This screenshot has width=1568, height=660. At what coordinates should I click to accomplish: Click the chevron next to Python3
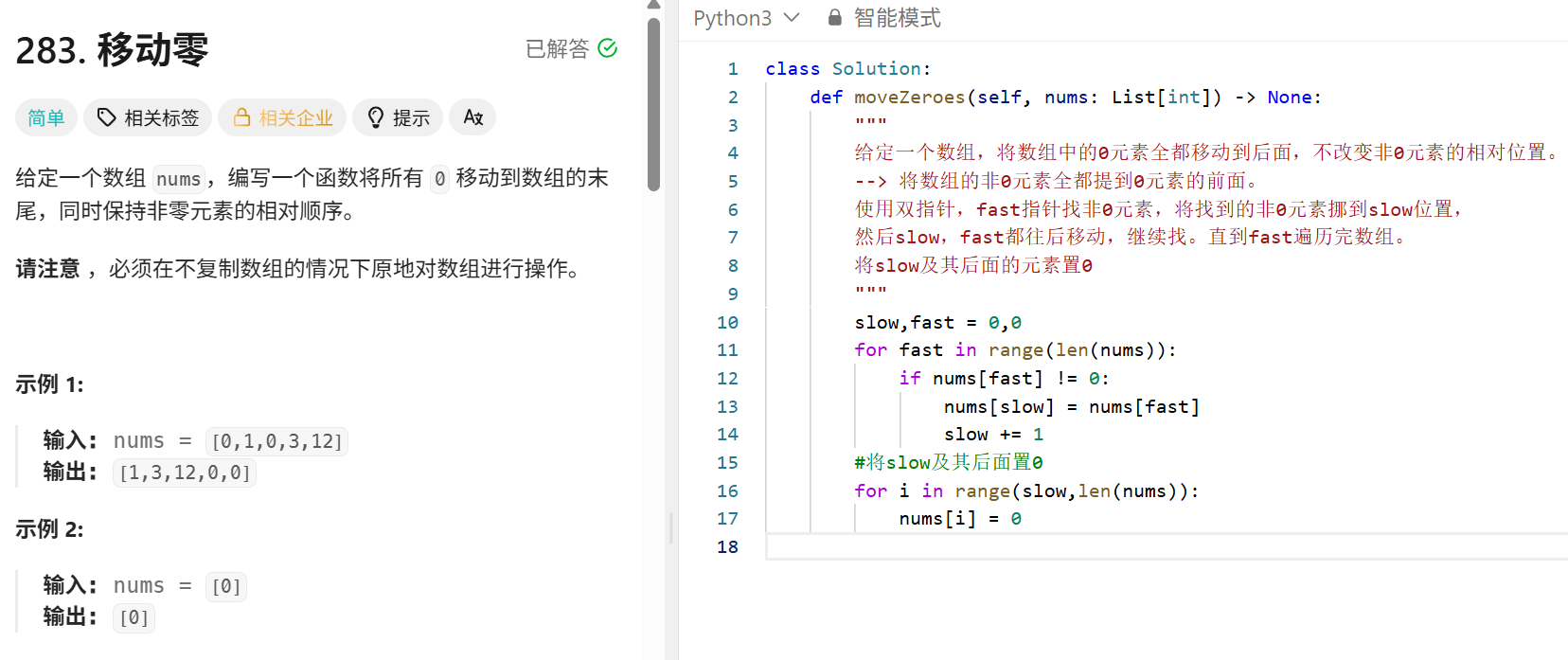coord(793,18)
